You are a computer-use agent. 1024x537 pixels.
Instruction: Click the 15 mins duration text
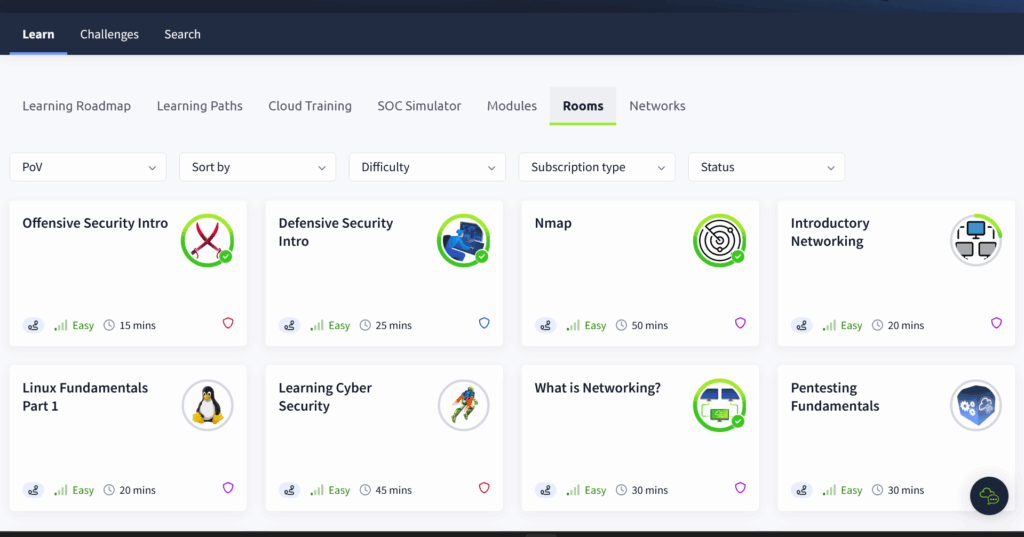tap(137, 325)
